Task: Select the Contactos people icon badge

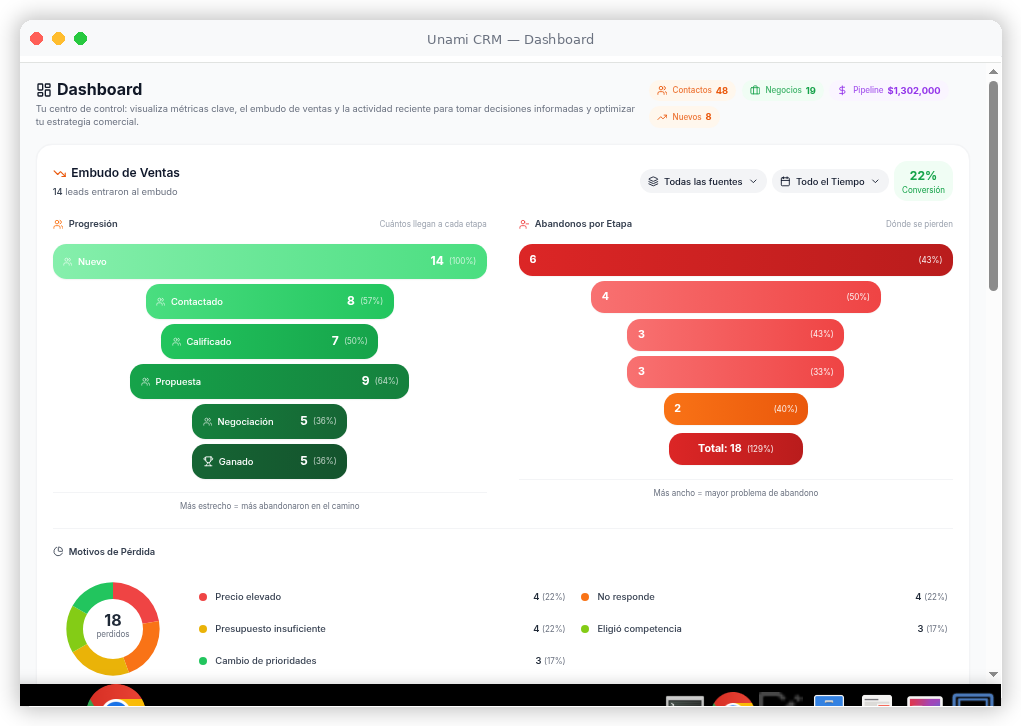Action: [661, 89]
